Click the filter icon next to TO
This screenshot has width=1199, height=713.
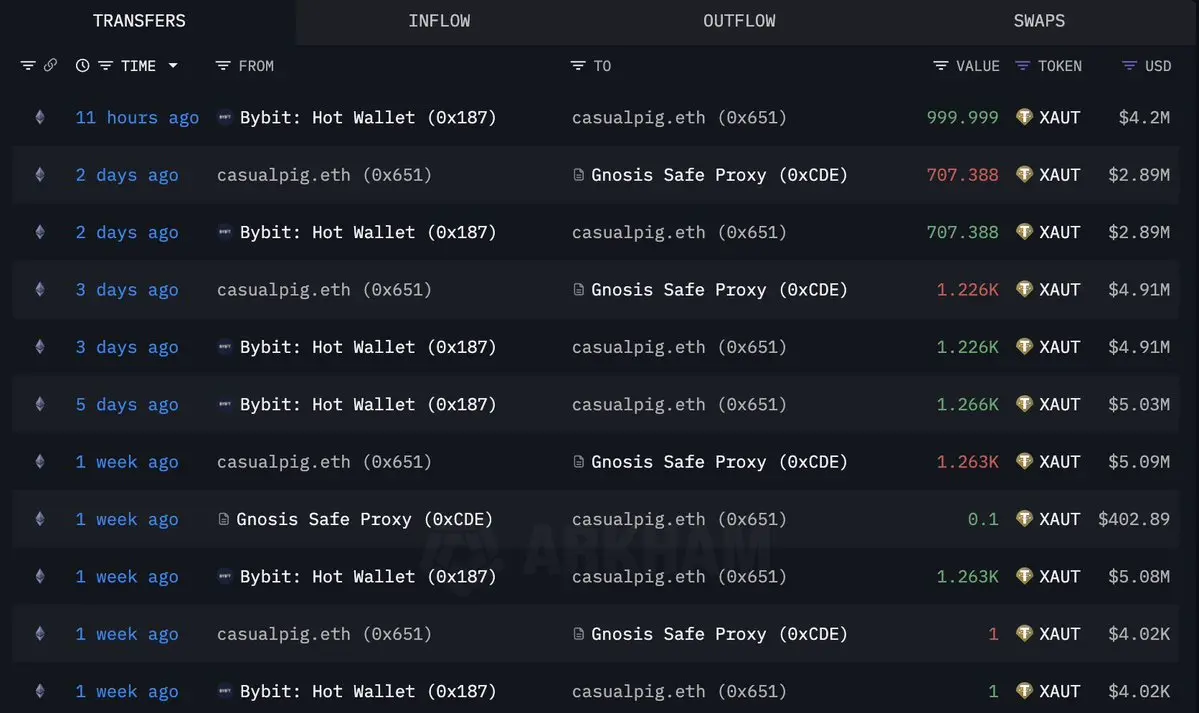click(x=578, y=66)
